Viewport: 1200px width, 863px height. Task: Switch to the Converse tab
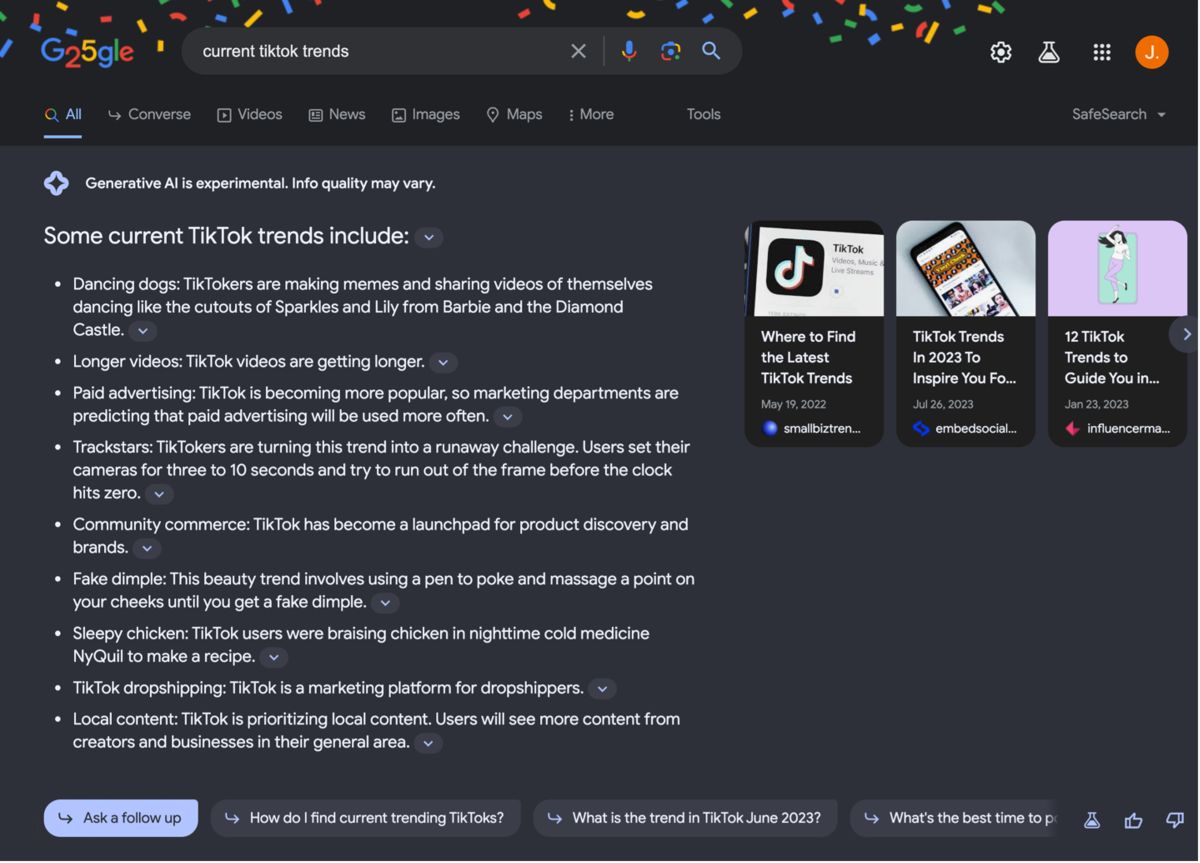149,114
